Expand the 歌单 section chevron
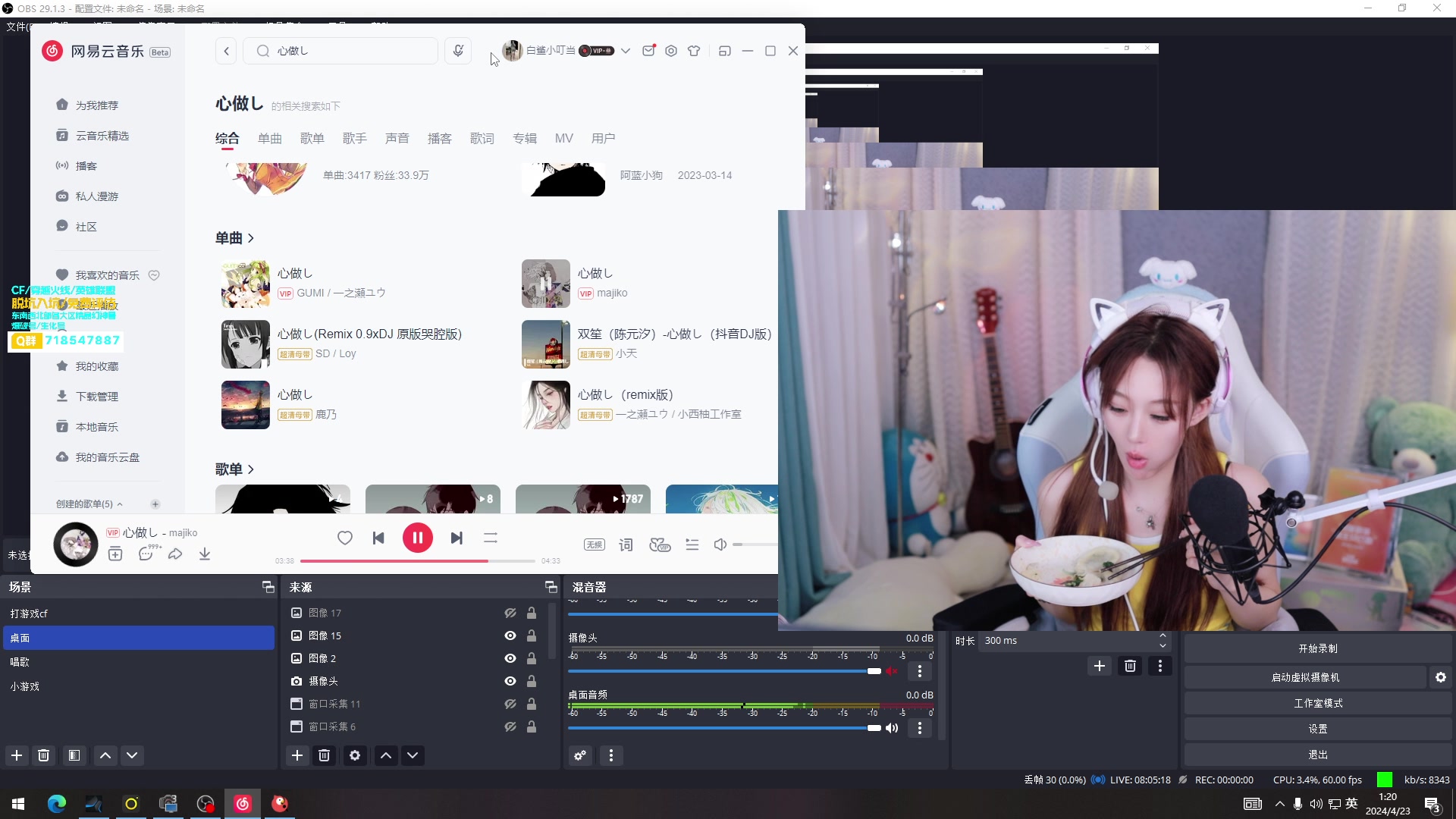The image size is (1456, 819). 251,469
